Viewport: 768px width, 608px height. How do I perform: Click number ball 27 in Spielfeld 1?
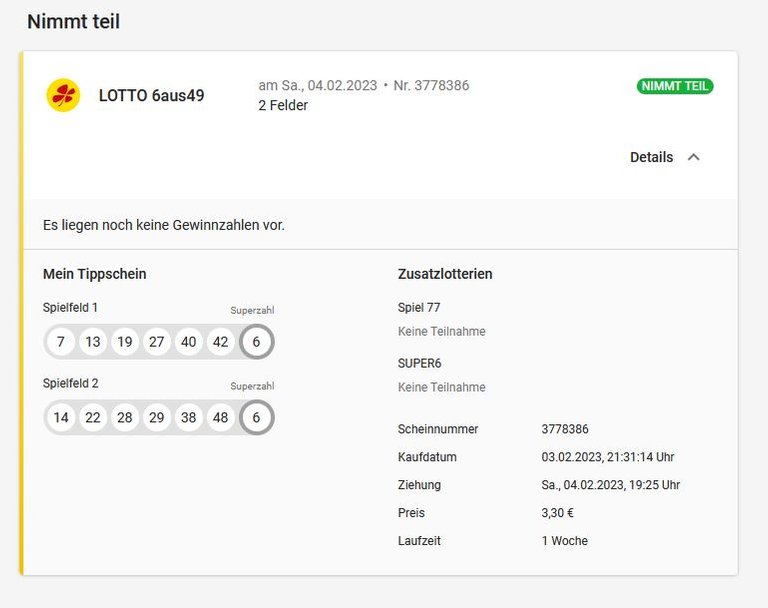point(156,341)
